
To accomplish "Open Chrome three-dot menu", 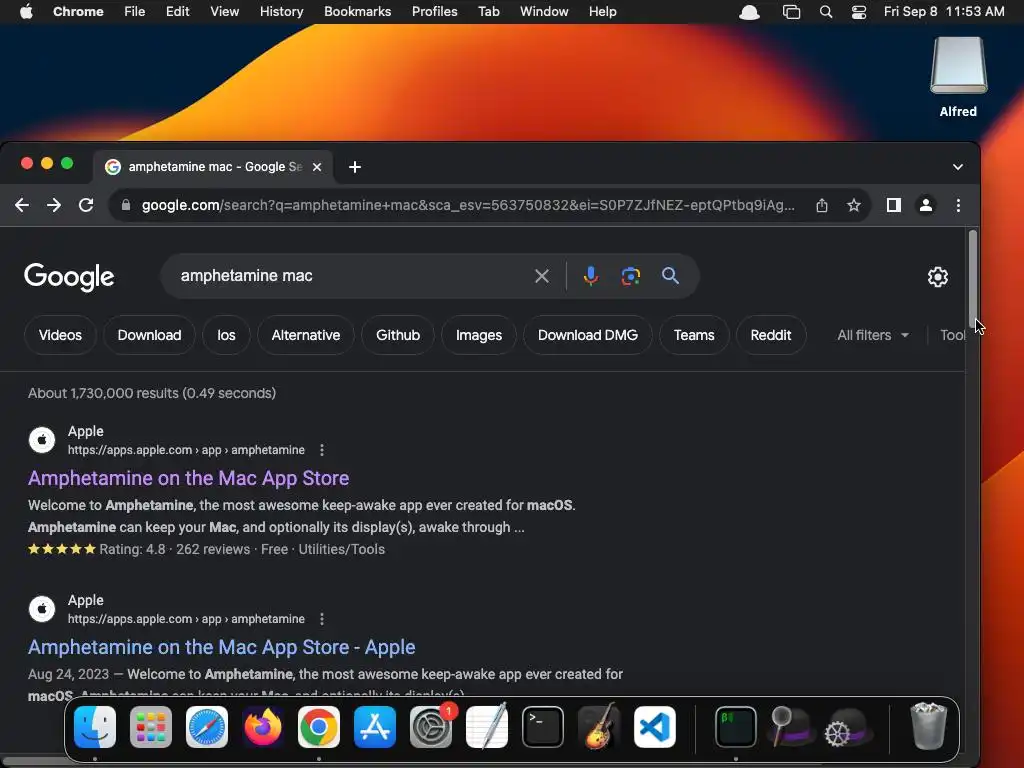I will (x=958, y=205).
